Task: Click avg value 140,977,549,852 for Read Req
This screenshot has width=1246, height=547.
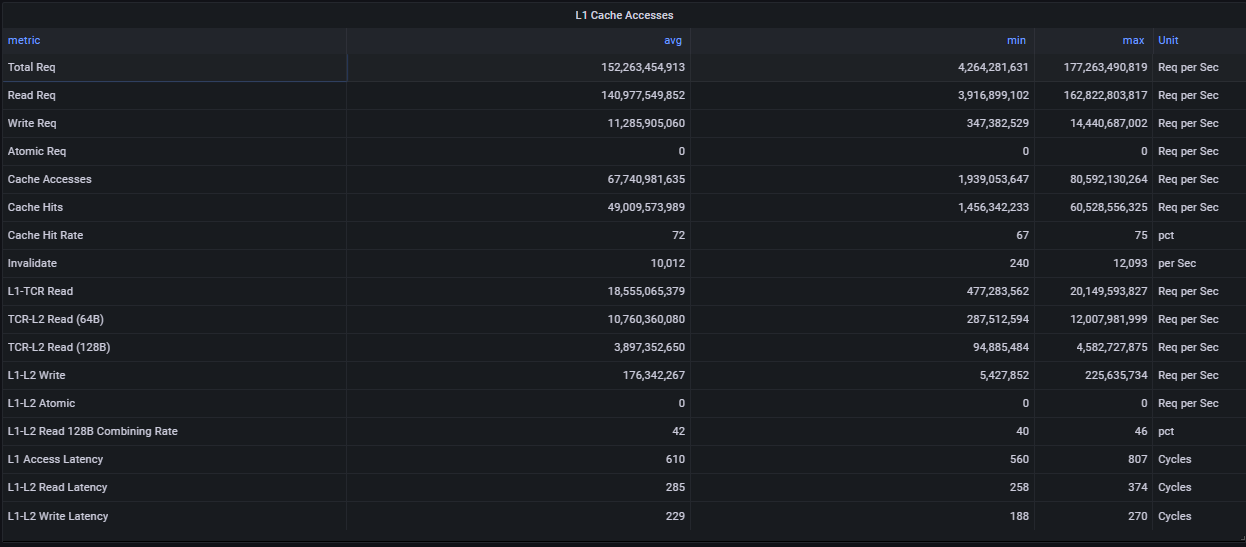Action: (x=643, y=95)
